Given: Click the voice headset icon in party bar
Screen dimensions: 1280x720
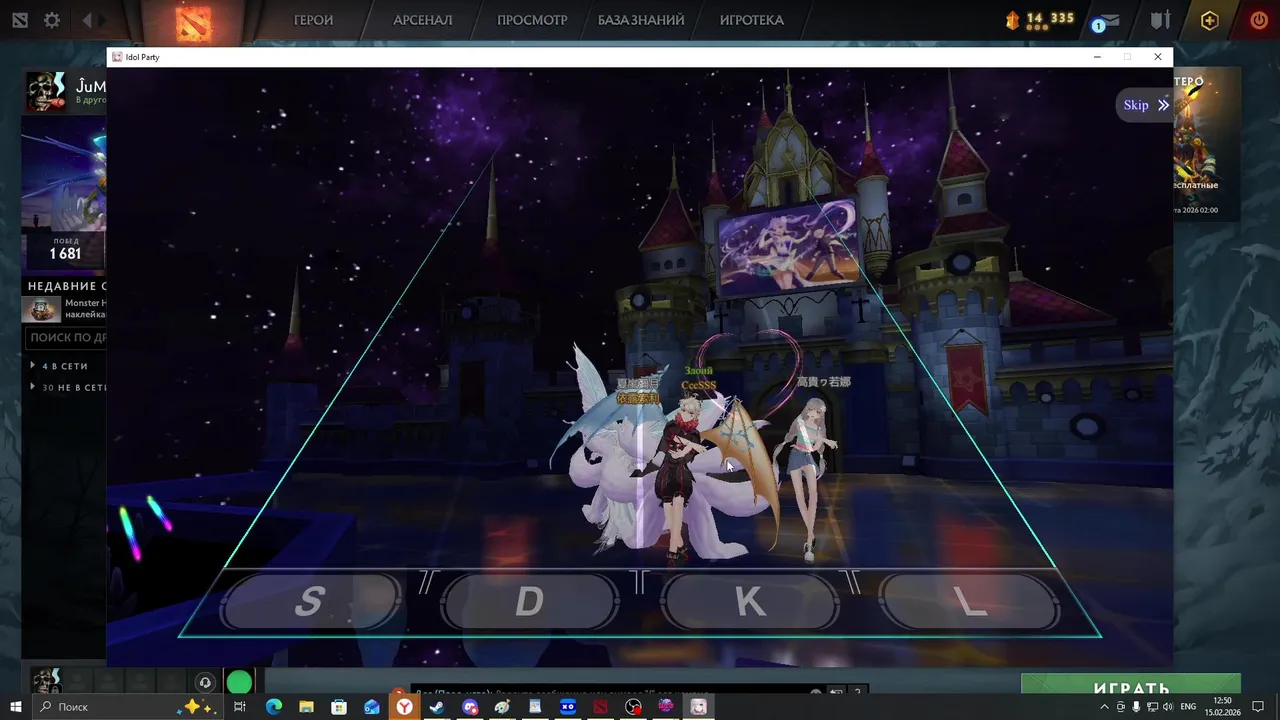Looking at the screenshot, I should [205, 683].
